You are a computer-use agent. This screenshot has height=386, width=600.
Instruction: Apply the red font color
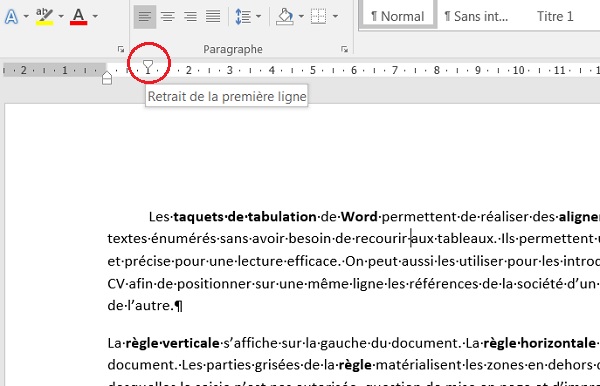click(78, 16)
